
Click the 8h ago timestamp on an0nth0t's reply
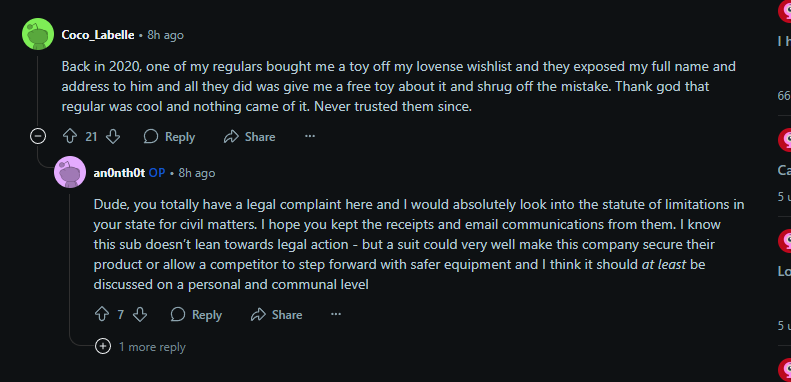pyautogui.click(x=197, y=173)
